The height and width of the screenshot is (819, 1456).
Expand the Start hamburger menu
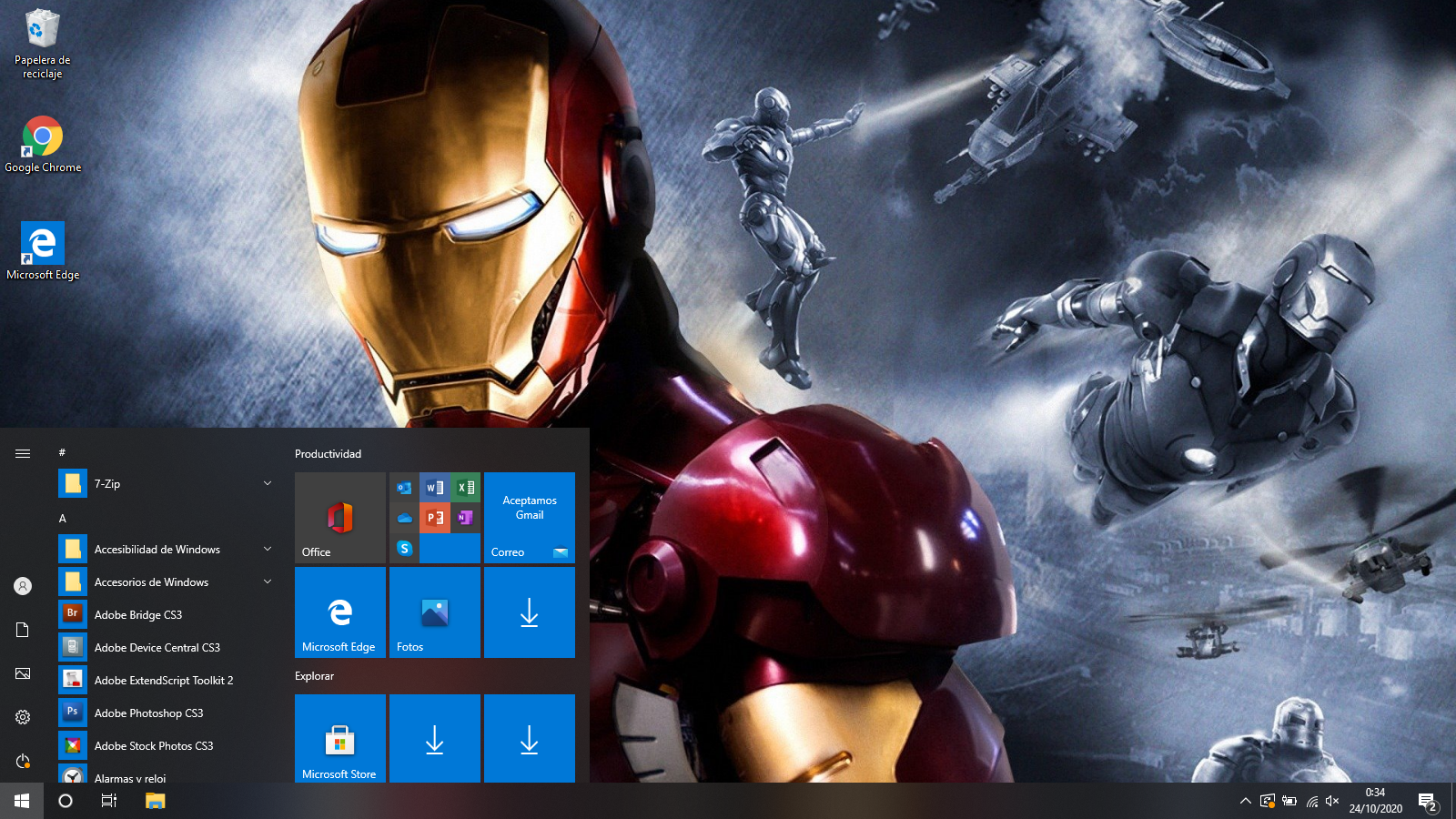point(23,453)
